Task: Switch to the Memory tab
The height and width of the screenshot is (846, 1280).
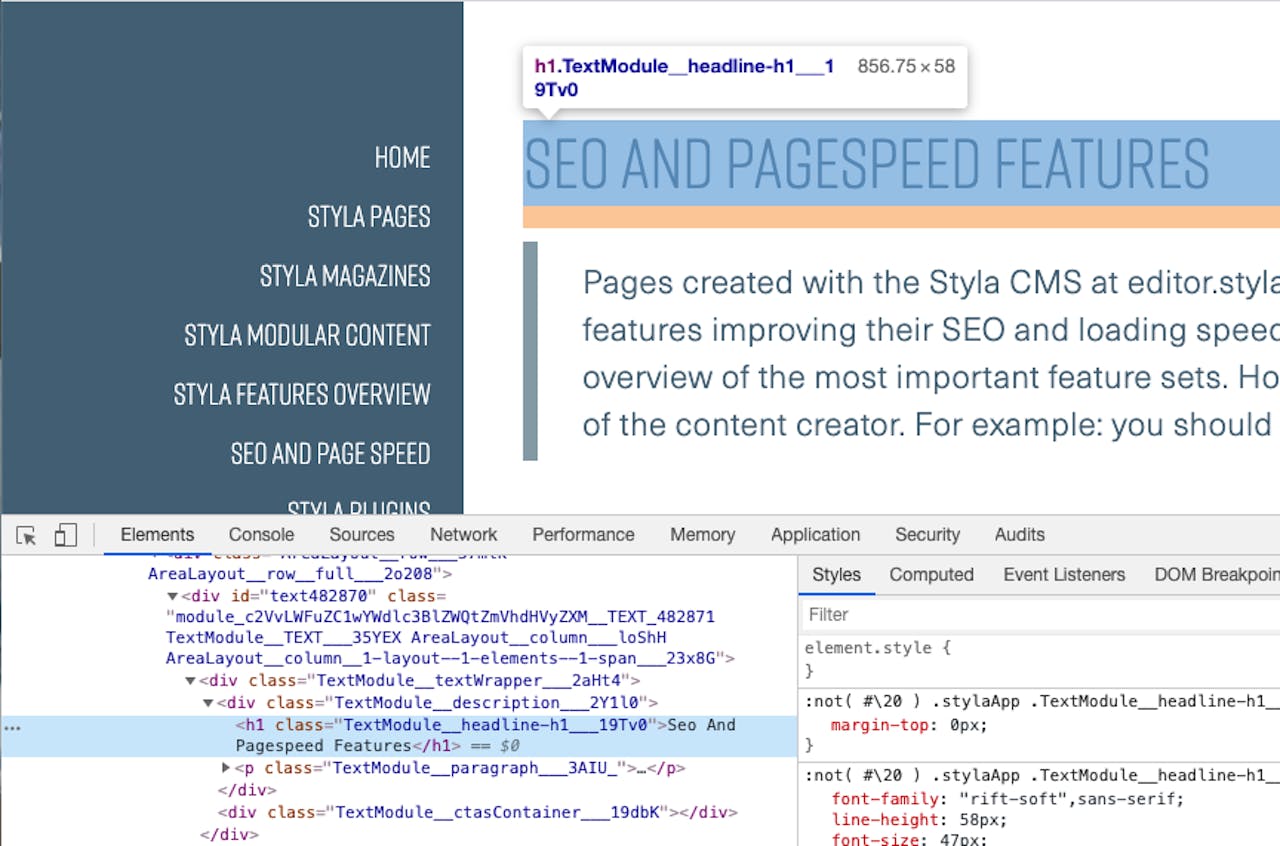Action: click(x=702, y=535)
